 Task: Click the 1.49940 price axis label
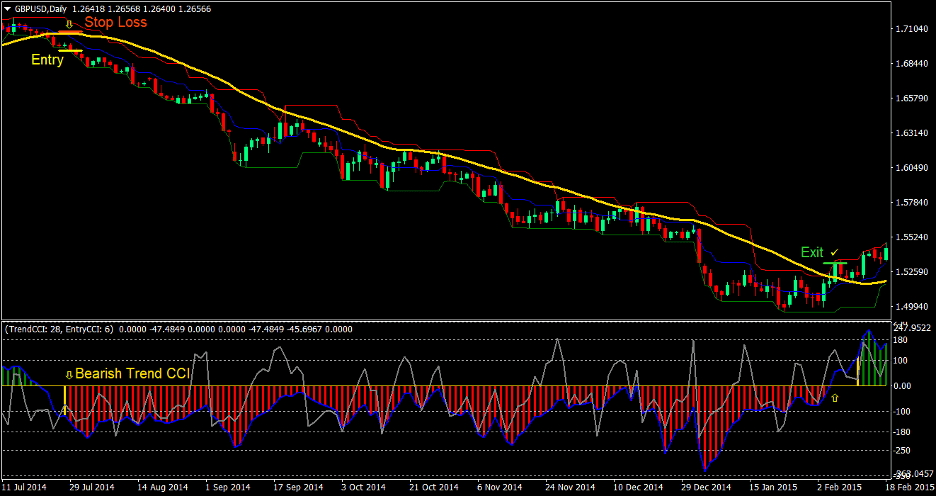pos(913,307)
